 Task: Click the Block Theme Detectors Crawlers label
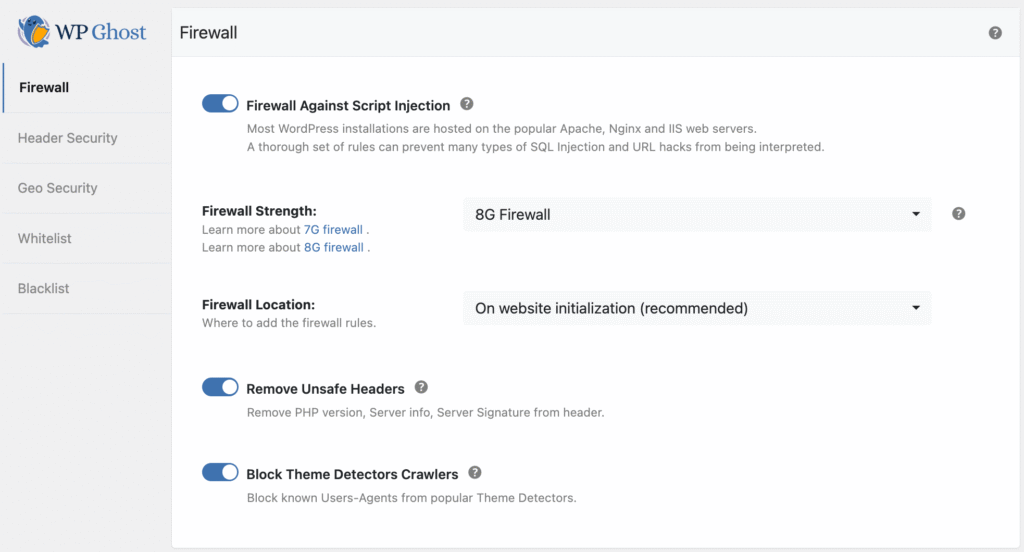pyautogui.click(x=352, y=474)
